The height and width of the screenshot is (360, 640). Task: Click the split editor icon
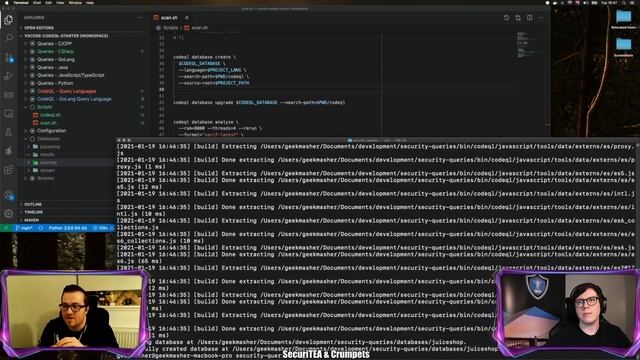tap(529, 18)
